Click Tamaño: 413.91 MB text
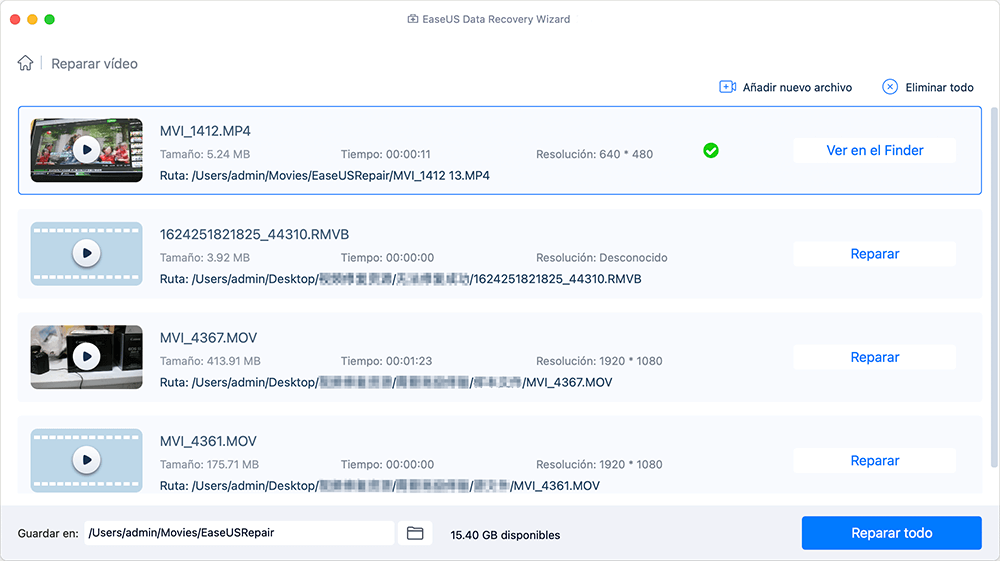This screenshot has width=1000, height=561. pyautogui.click(x=210, y=361)
